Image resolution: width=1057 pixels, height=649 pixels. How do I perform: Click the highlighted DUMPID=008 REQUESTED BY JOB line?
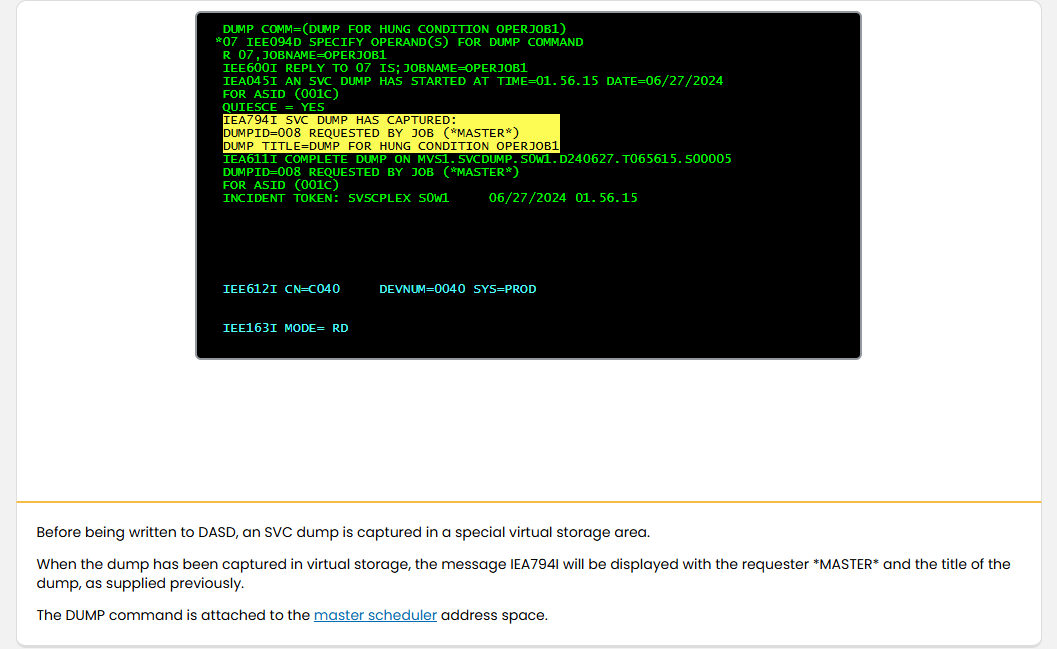371,133
